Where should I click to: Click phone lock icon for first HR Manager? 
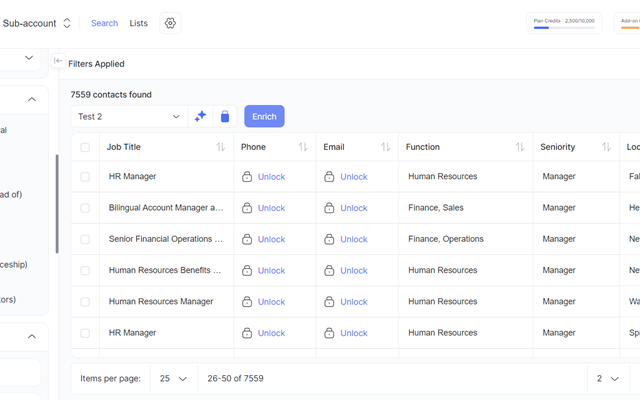[x=247, y=176]
